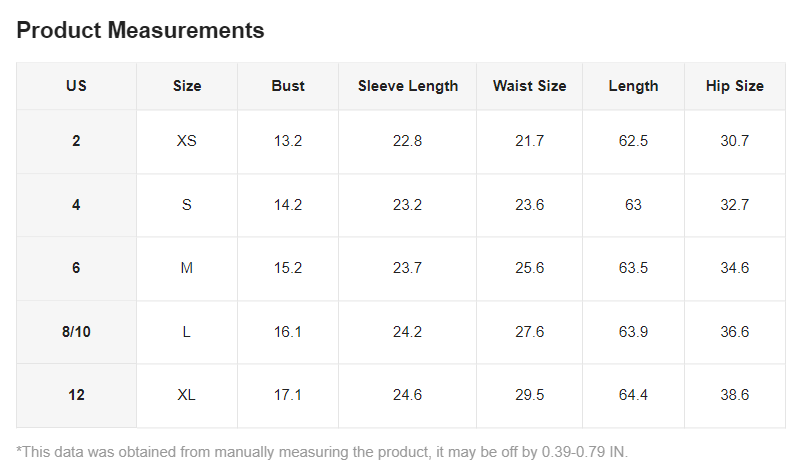Click the bust value 17.1 for XL
The height and width of the screenshot is (469, 801).
coord(288,395)
